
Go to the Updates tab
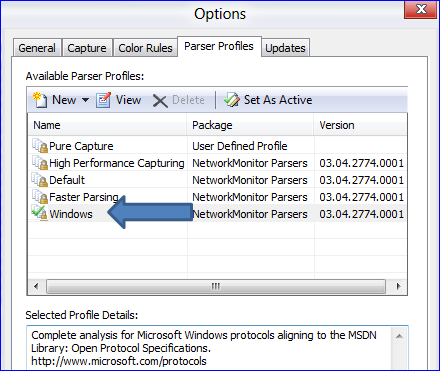(285, 48)
